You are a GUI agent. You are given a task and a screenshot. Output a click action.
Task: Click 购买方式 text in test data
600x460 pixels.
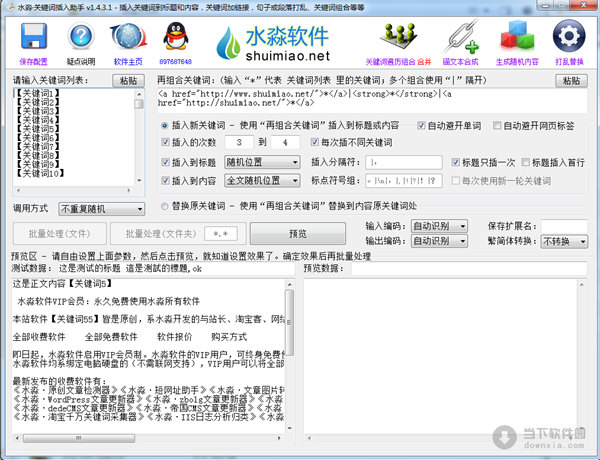[229, 337]
